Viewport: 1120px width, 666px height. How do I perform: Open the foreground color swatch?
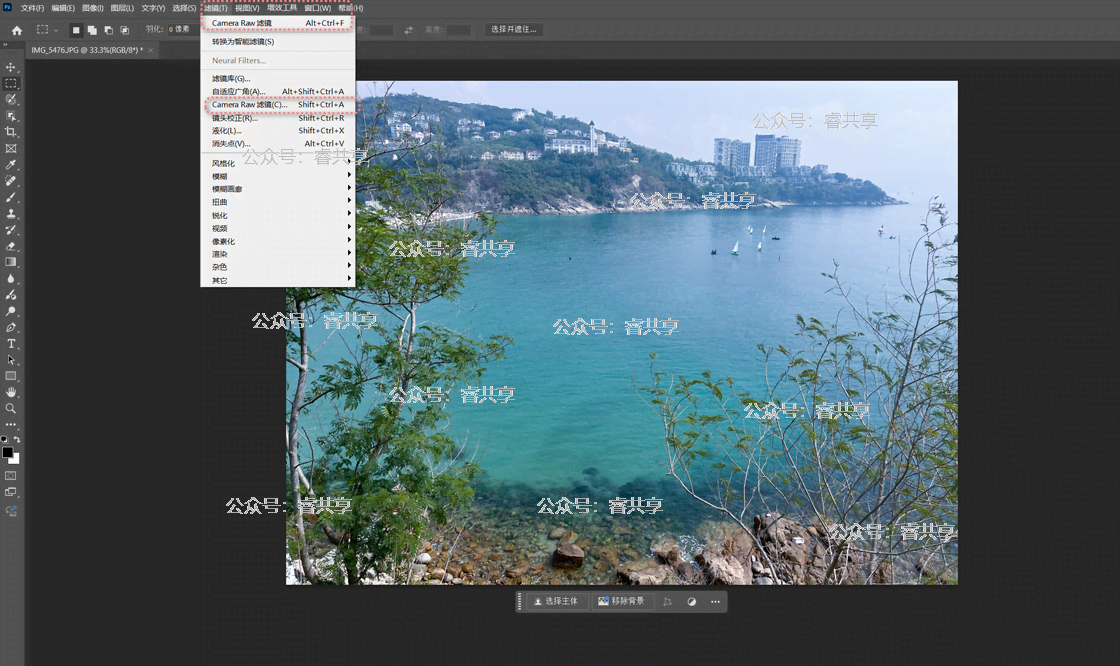8,453
